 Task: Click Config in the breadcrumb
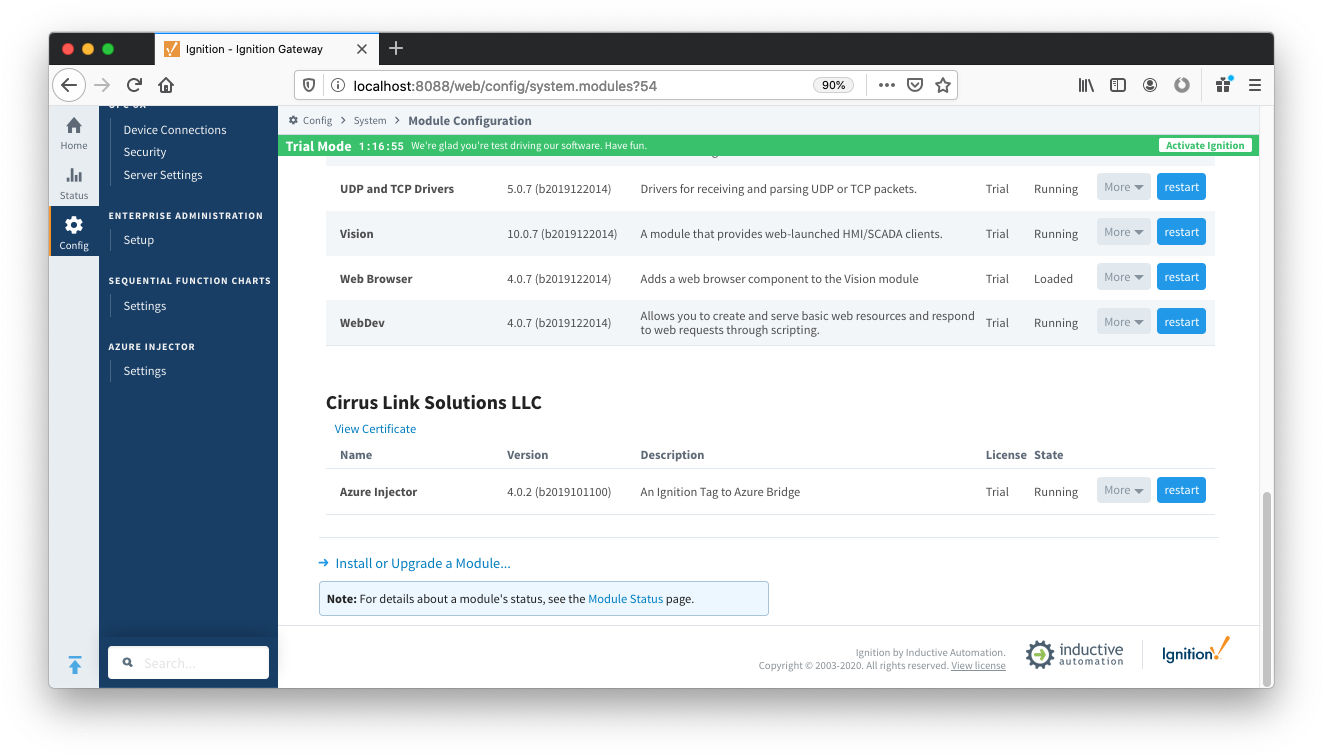[x=318, y=120]
